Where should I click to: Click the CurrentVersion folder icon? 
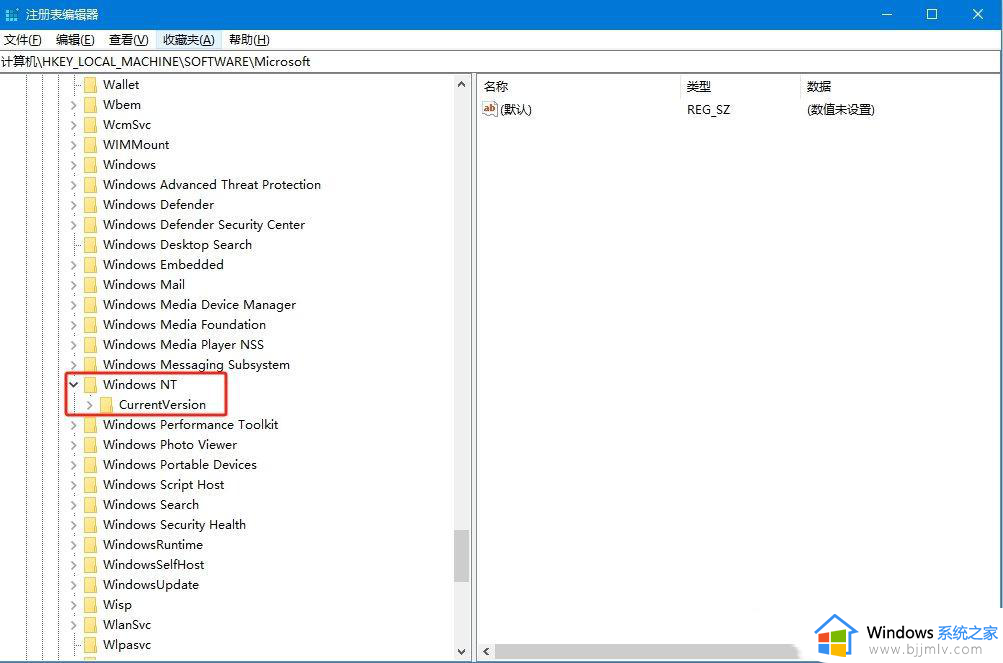106,404
